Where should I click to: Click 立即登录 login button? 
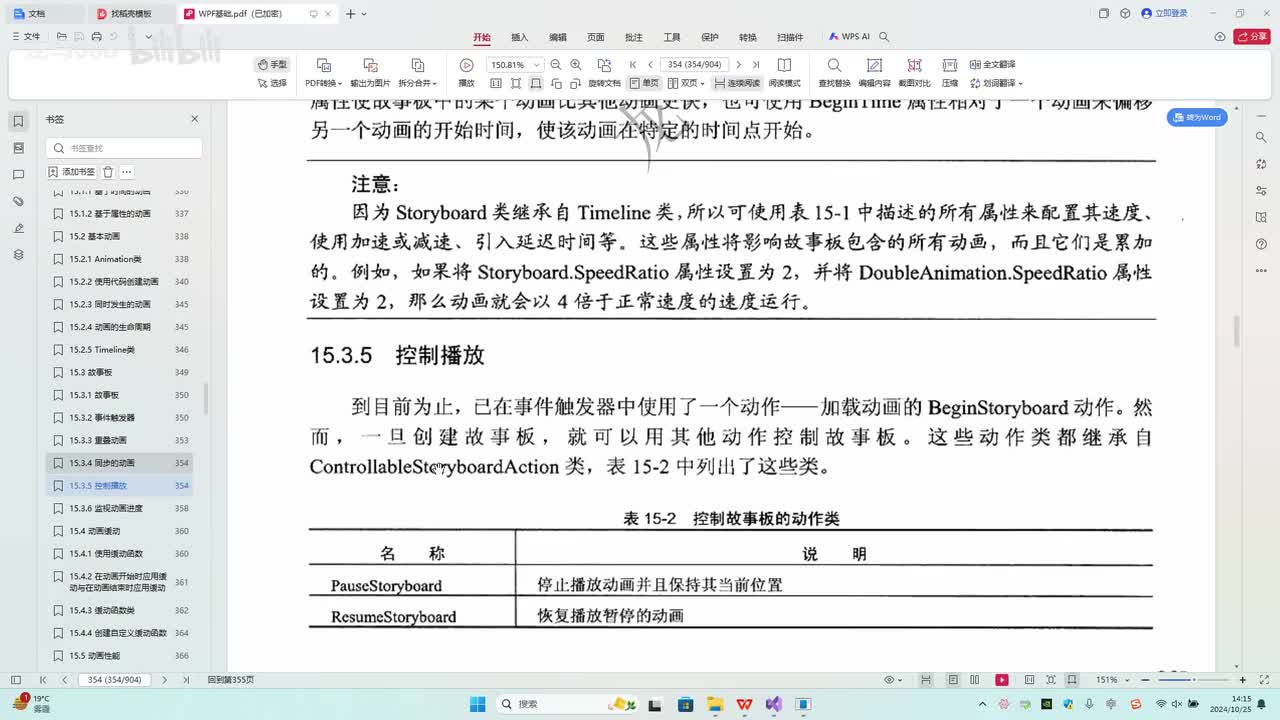1165,14
